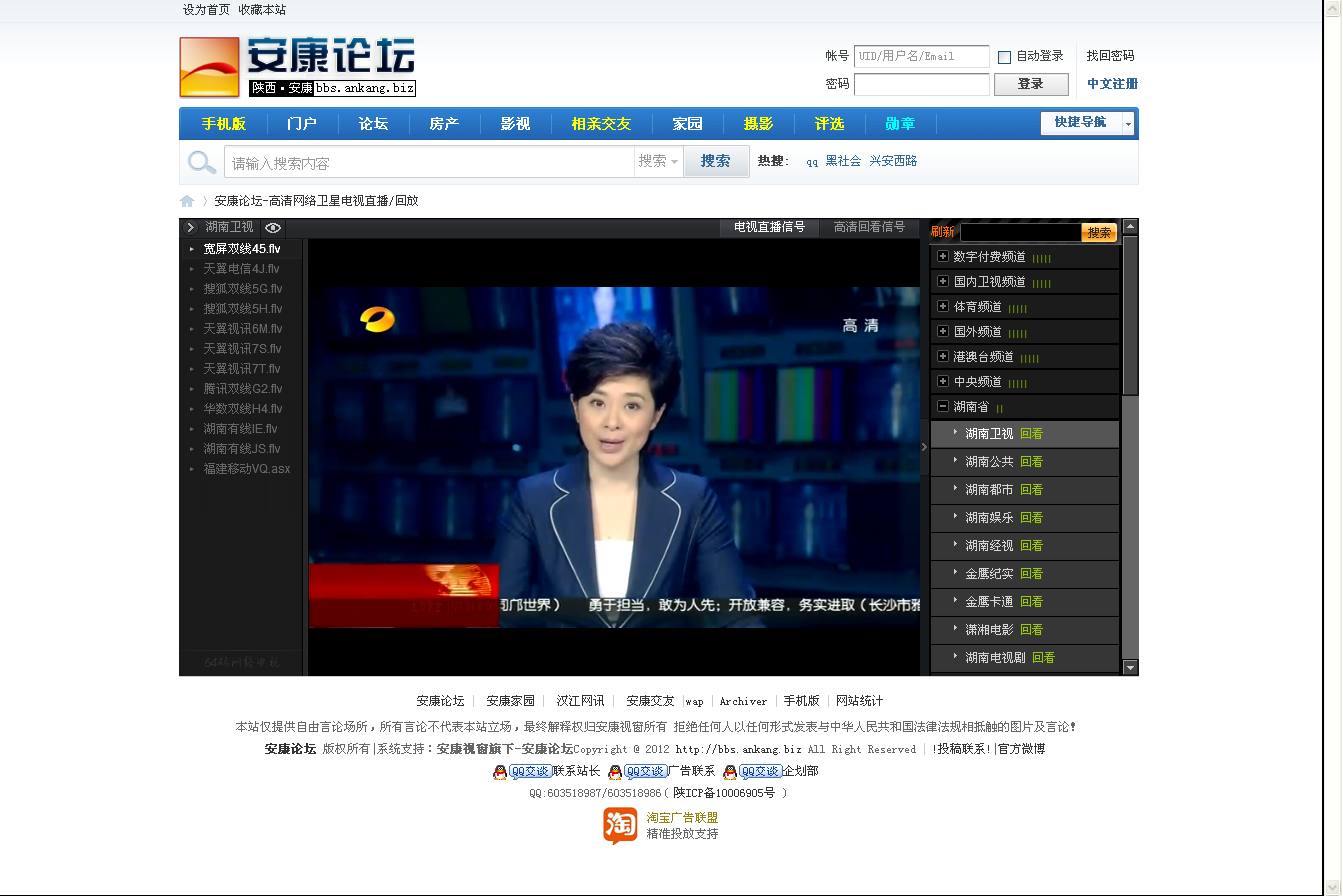The height and width of the screenshot is (896, 1343).
Task: Click the 登录 button
Action: tap(1031, 84)
